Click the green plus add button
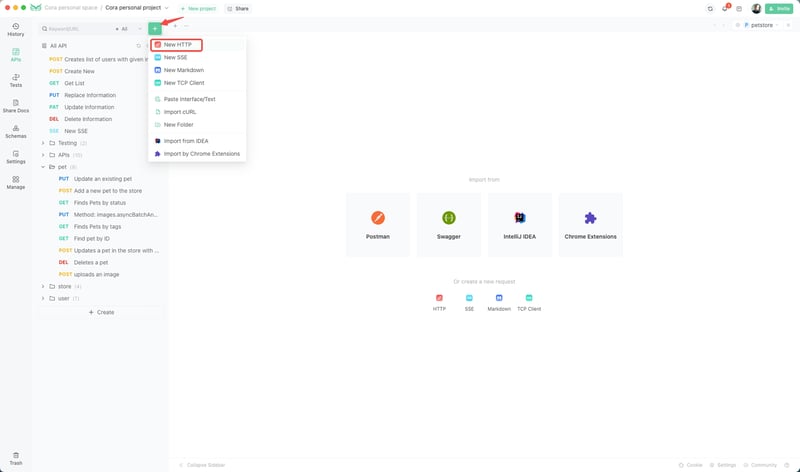Viewport: 800px width, 472px height. pyautogui.click(x=155, y=29)
